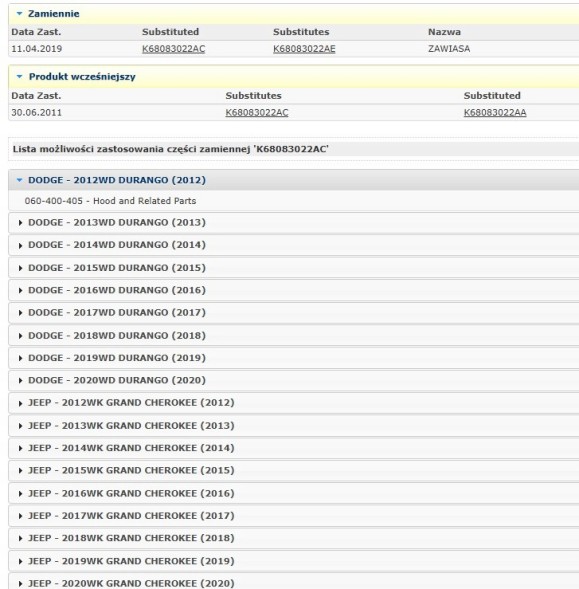The width and height of the screenshot is (579, 589).
Task: Select JEEP - 2018WK GRAND CHEROKEE (2018) title
Action: point(131,538)
